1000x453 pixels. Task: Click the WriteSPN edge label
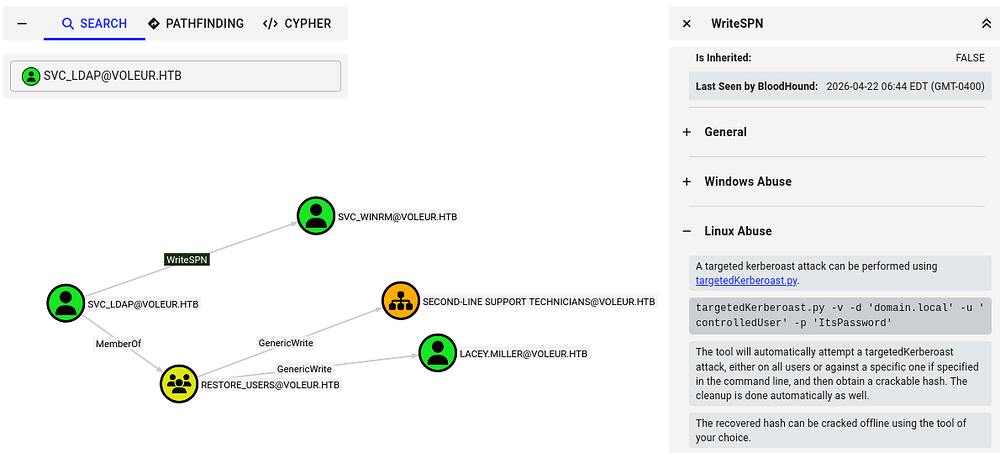(x=187, y=259)
